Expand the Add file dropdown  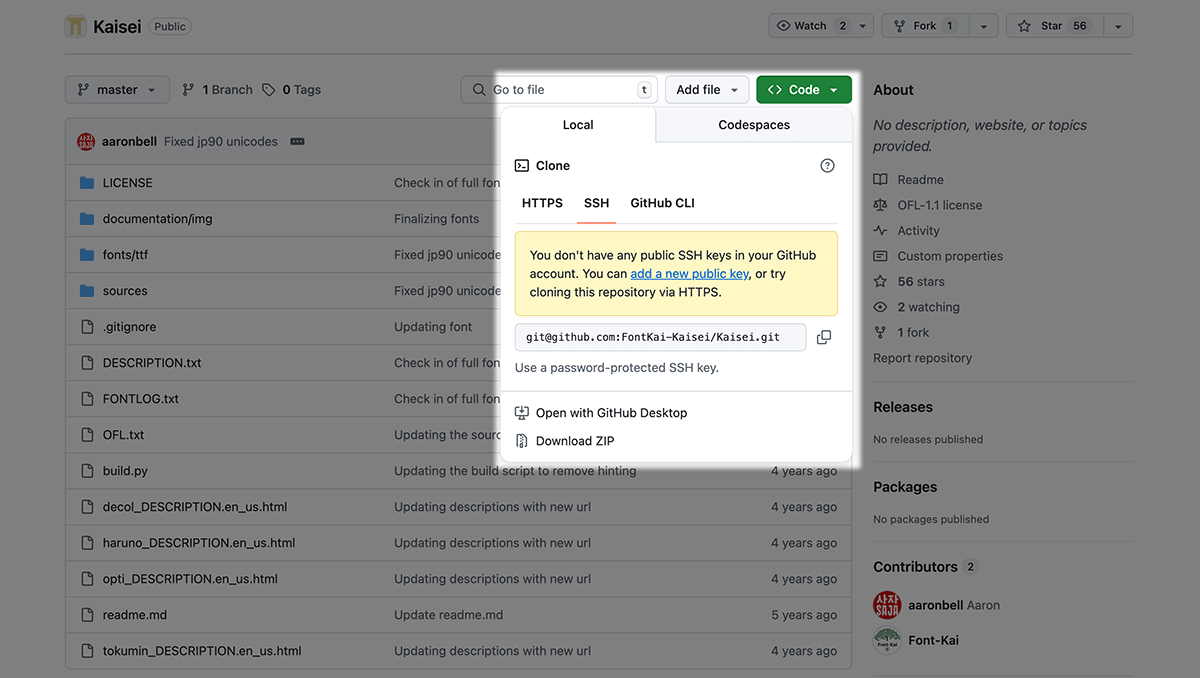click(707, 90)
